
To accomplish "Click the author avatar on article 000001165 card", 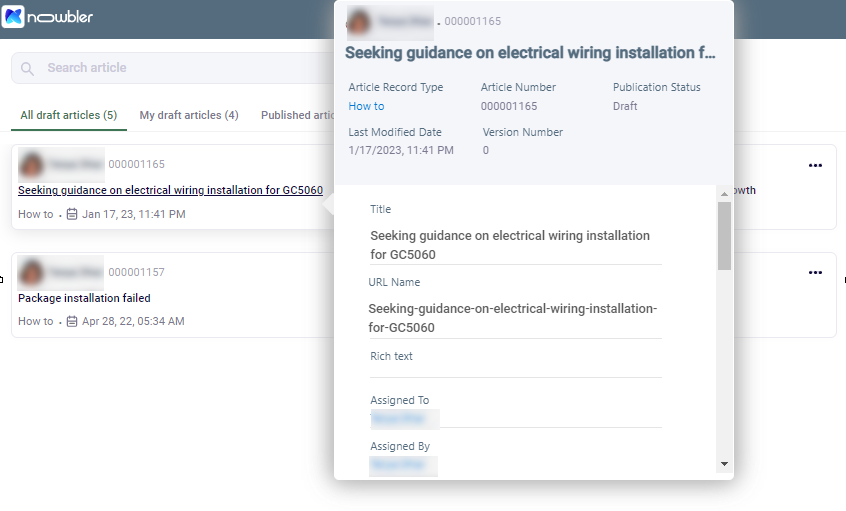I will coord(31,165).
